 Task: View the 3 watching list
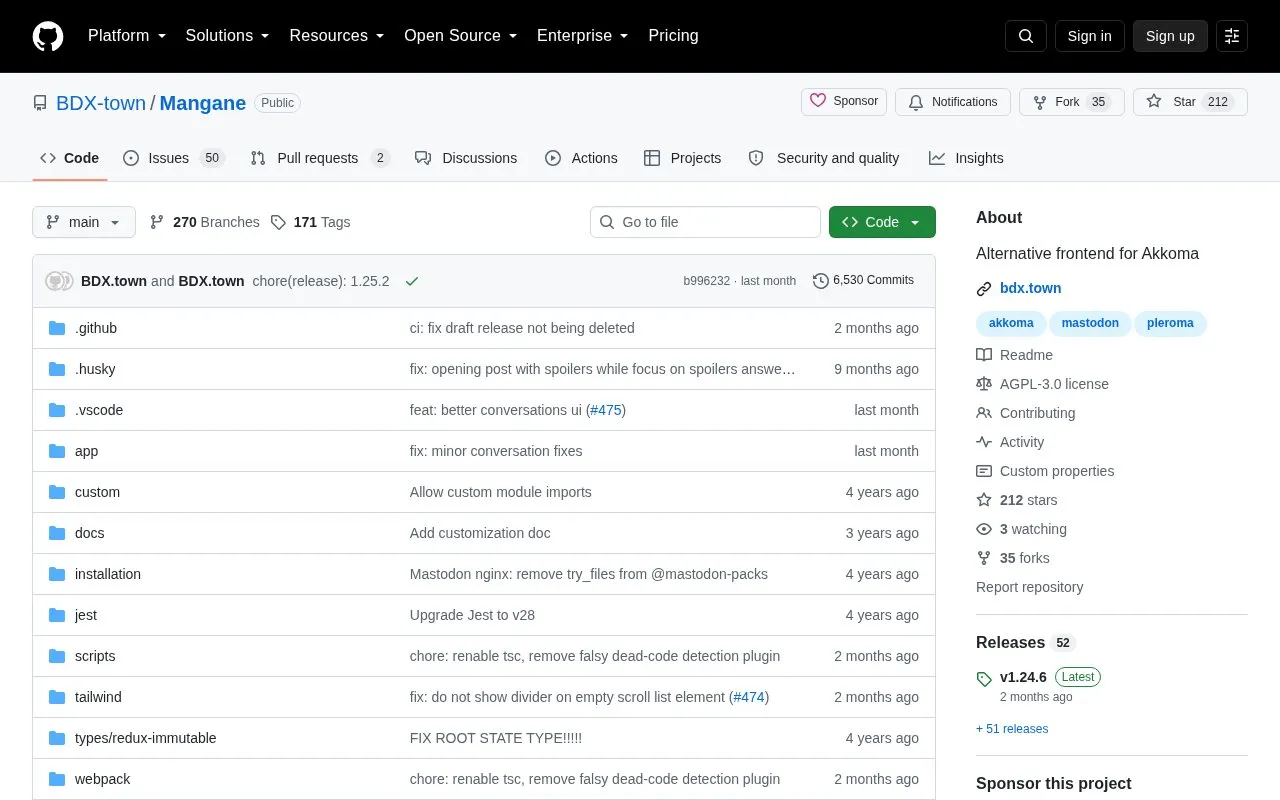1021,529
